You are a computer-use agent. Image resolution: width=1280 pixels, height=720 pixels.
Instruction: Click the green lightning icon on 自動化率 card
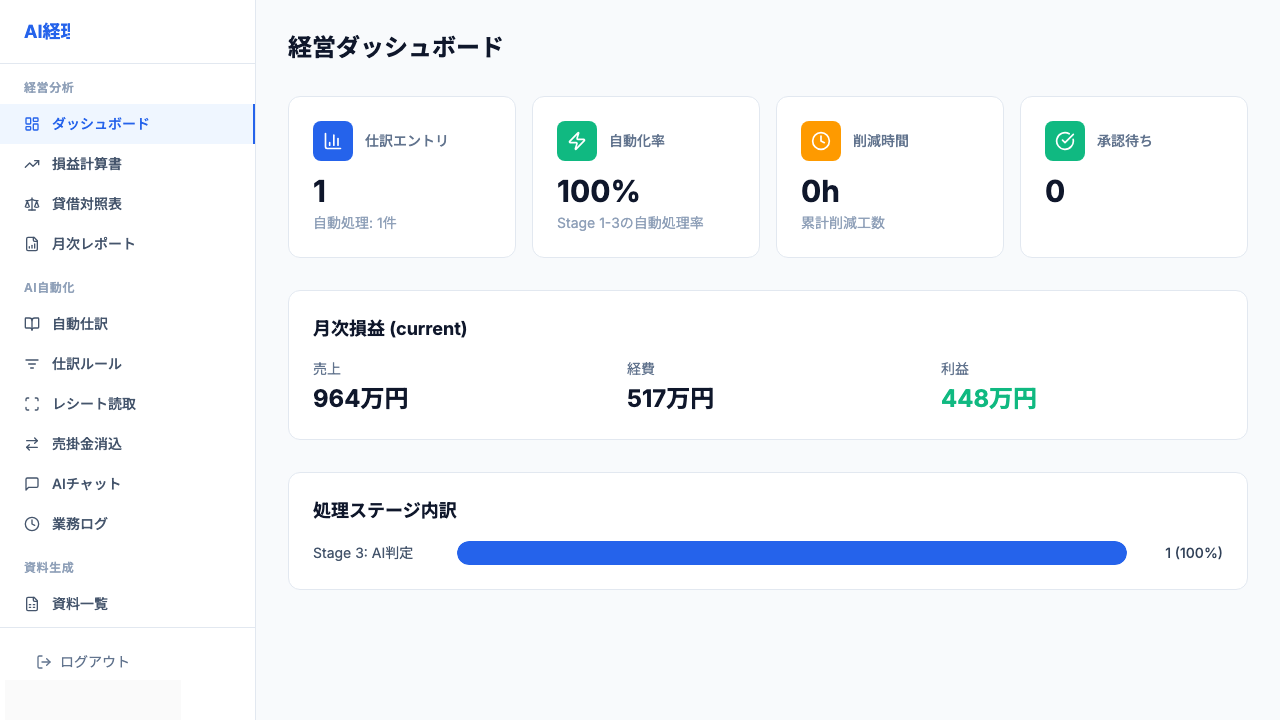click(577, 141)
